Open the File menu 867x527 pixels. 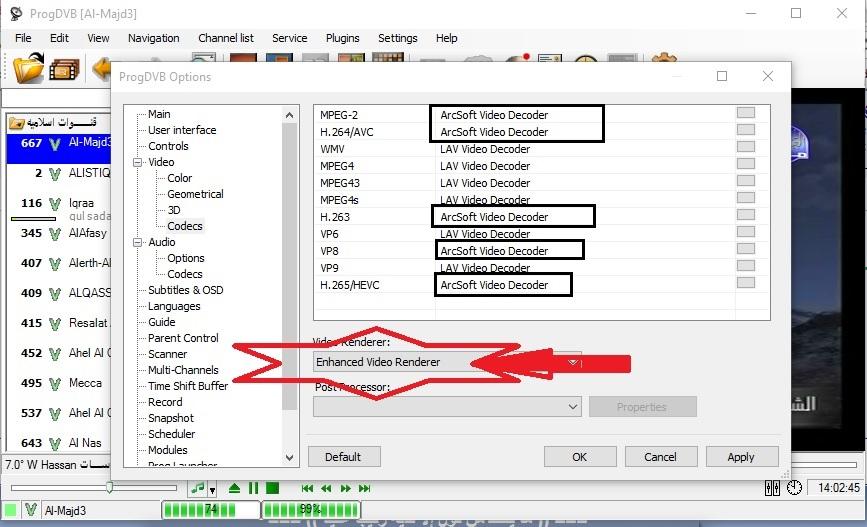pyautogui.click(x=23, y=38)
